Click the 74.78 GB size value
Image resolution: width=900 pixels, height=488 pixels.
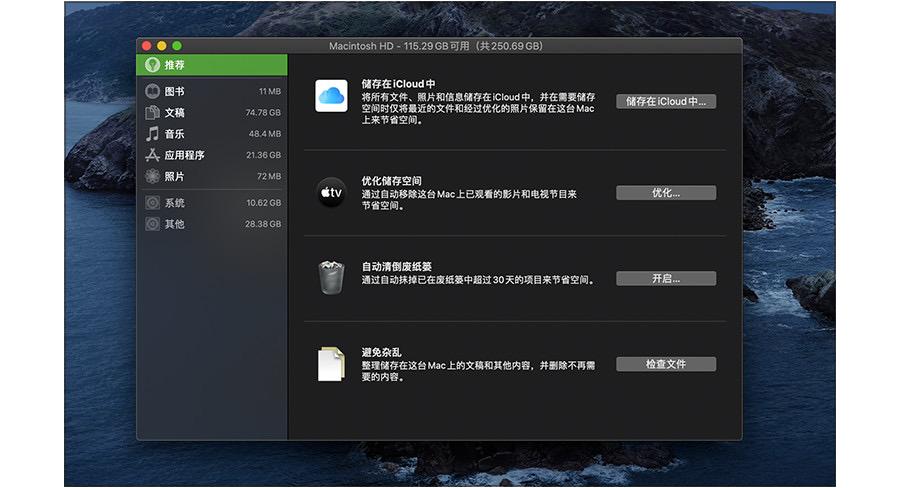pyautogui.click(x=263, y=113)
